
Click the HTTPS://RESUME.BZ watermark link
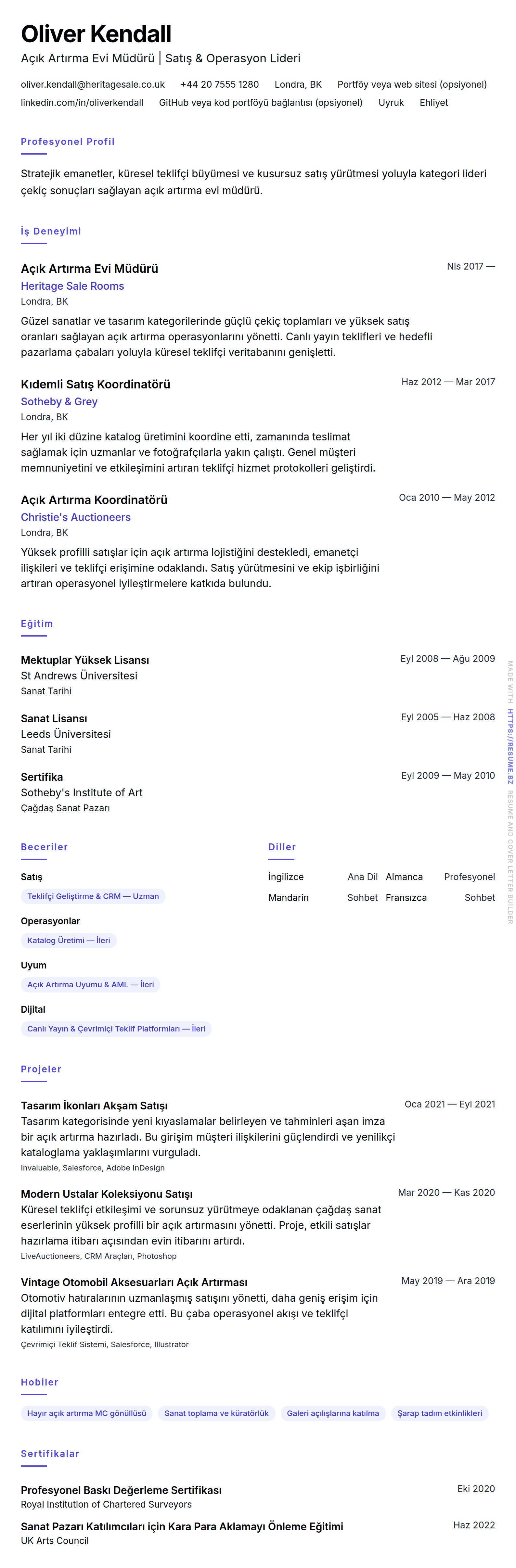(x=510, y=746)
